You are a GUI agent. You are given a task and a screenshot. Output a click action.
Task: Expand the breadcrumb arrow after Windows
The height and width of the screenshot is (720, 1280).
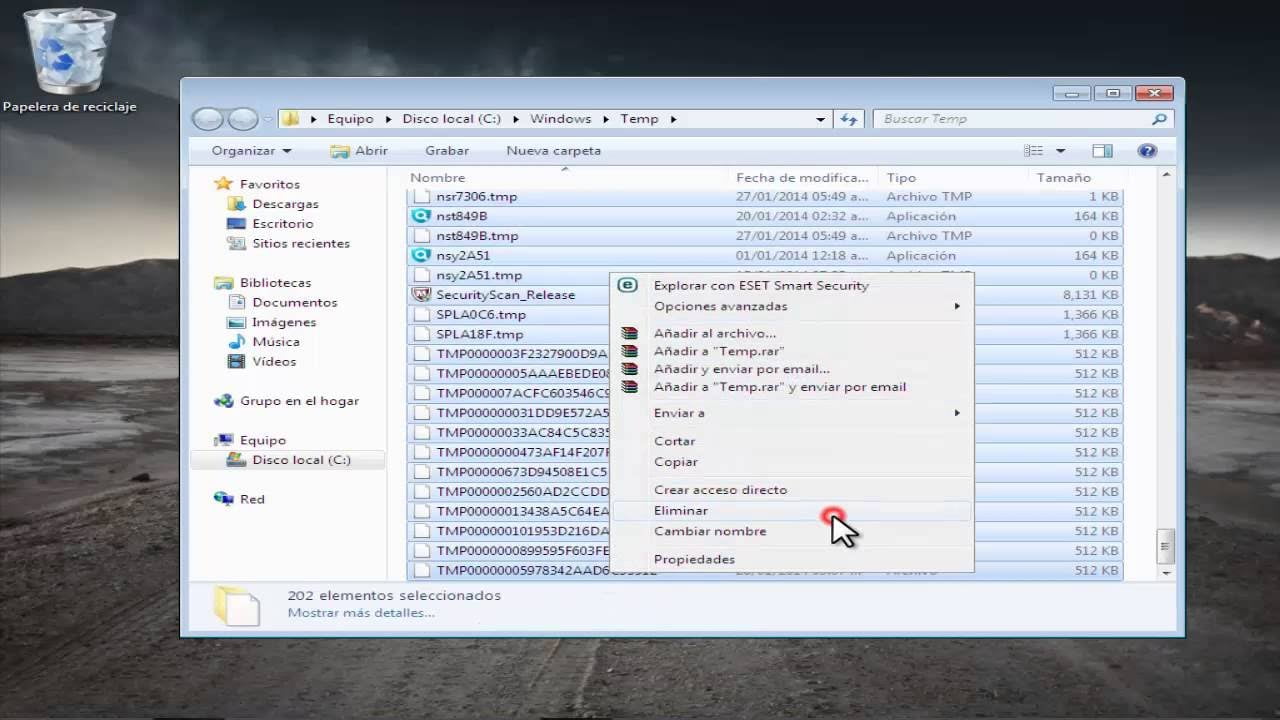(x=606, y=119)
